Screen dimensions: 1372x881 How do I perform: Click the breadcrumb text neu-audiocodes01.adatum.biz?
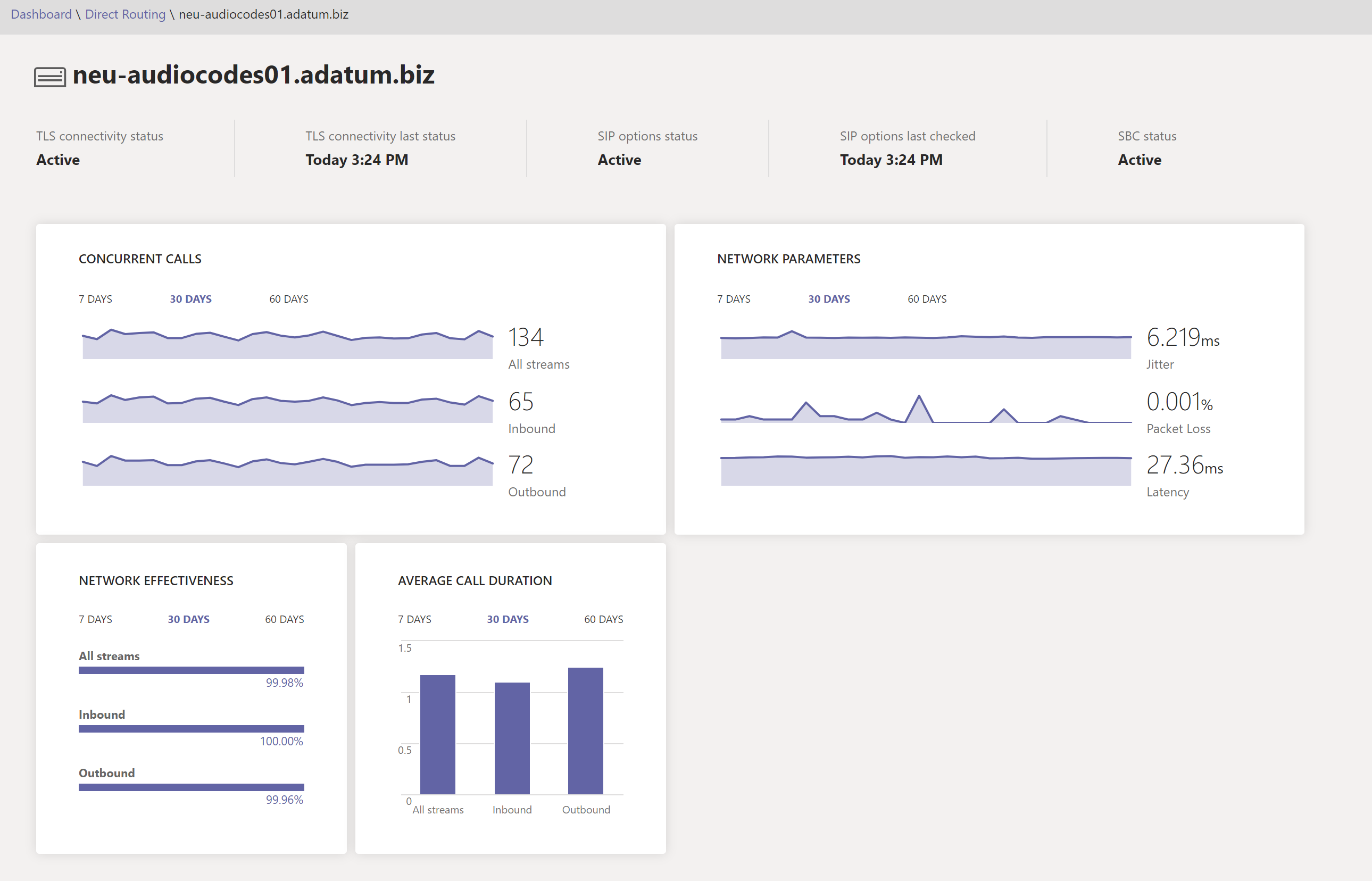264,14
